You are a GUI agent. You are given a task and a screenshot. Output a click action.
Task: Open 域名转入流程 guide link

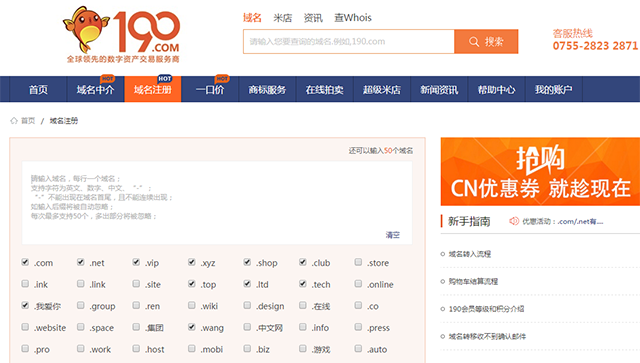pos(470,254)
